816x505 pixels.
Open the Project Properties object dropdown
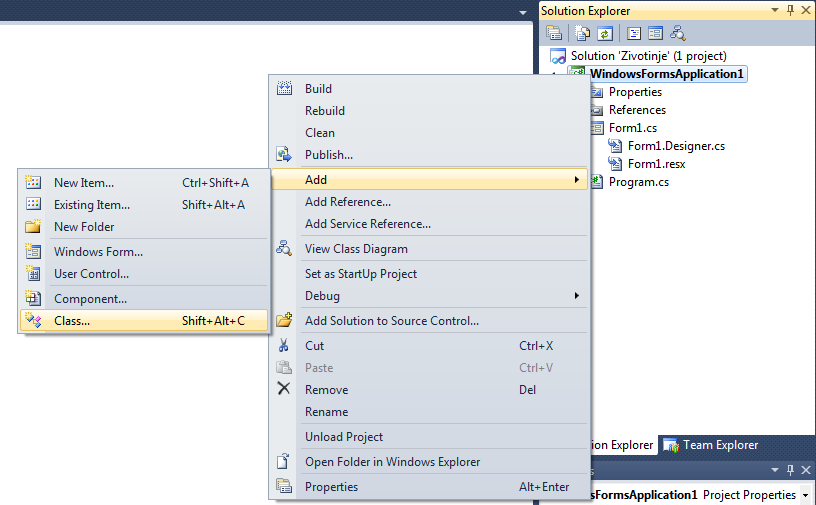(x=806, y=495)
